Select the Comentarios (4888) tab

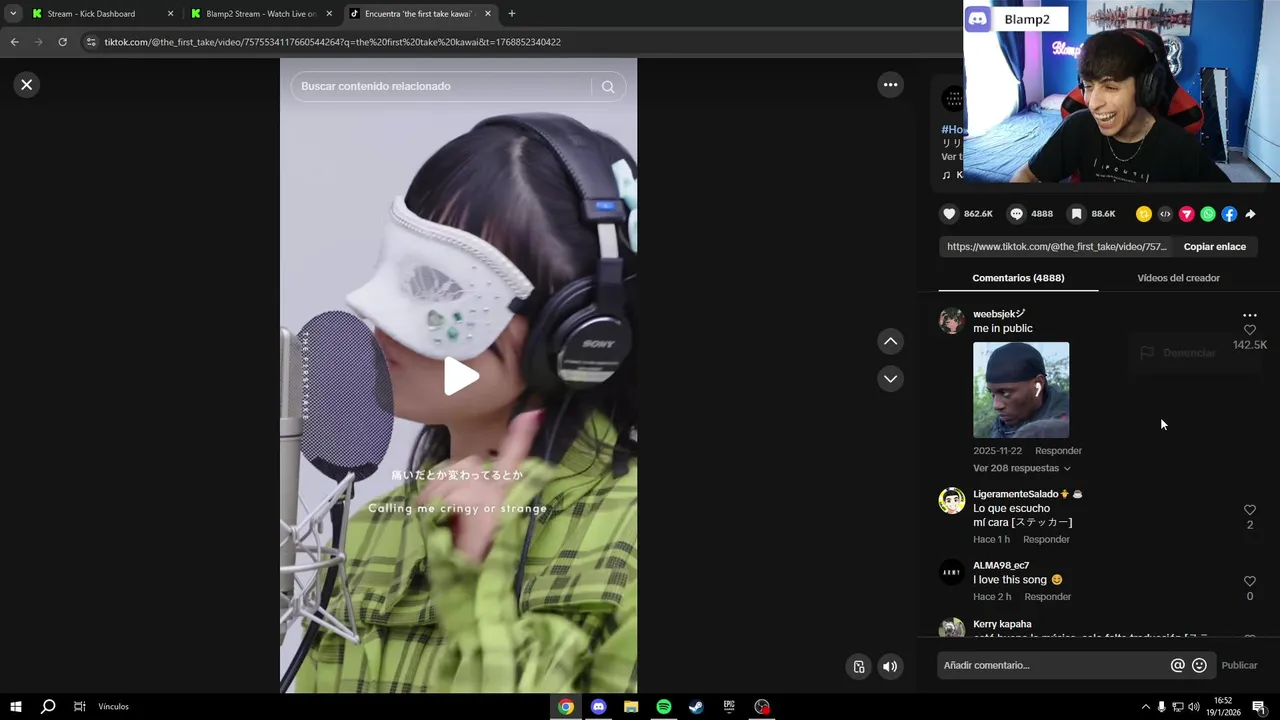[x=1018, y=278]
